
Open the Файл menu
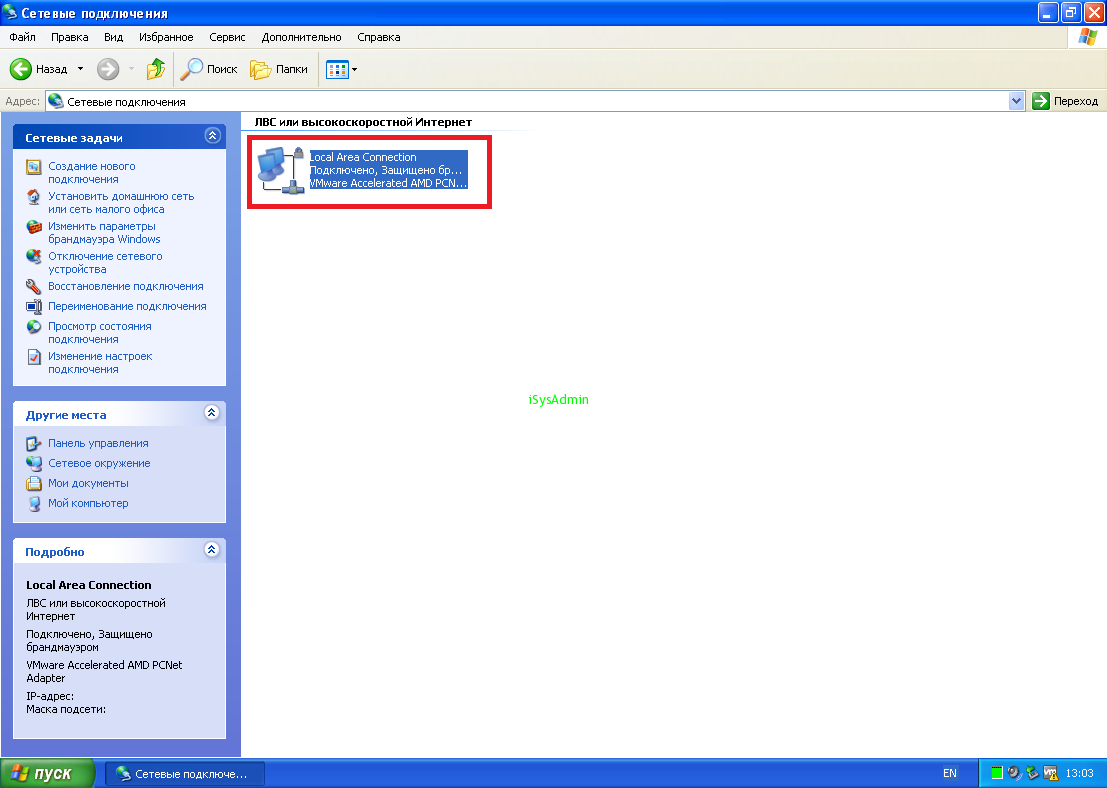(23, 37)
